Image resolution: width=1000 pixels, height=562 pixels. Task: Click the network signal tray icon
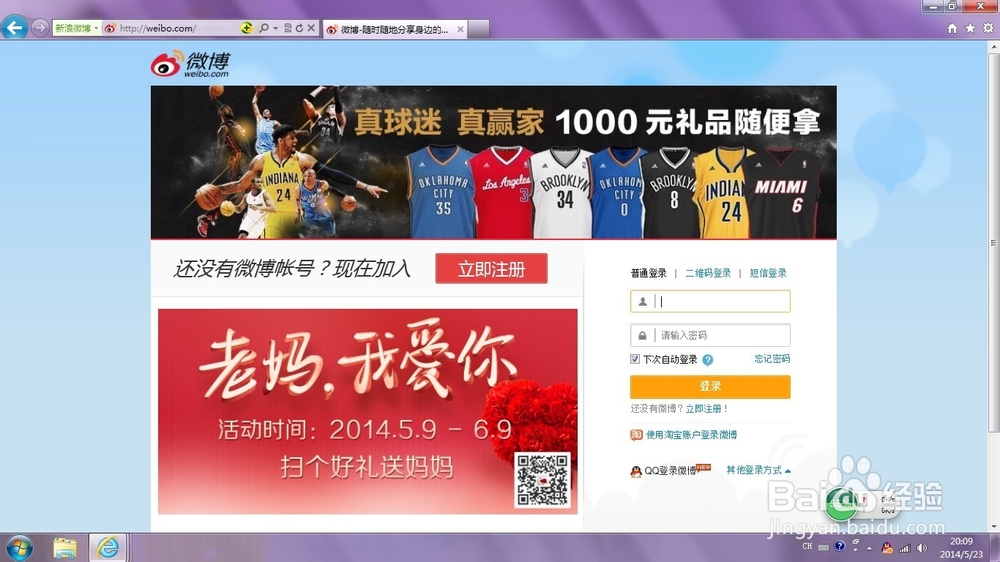point(904,548)
